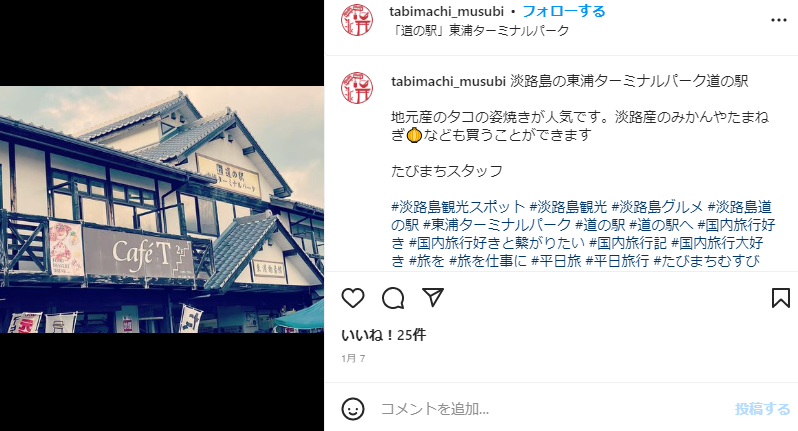
Task: Open comments via speech bubble icon
Action: (393, 298)
